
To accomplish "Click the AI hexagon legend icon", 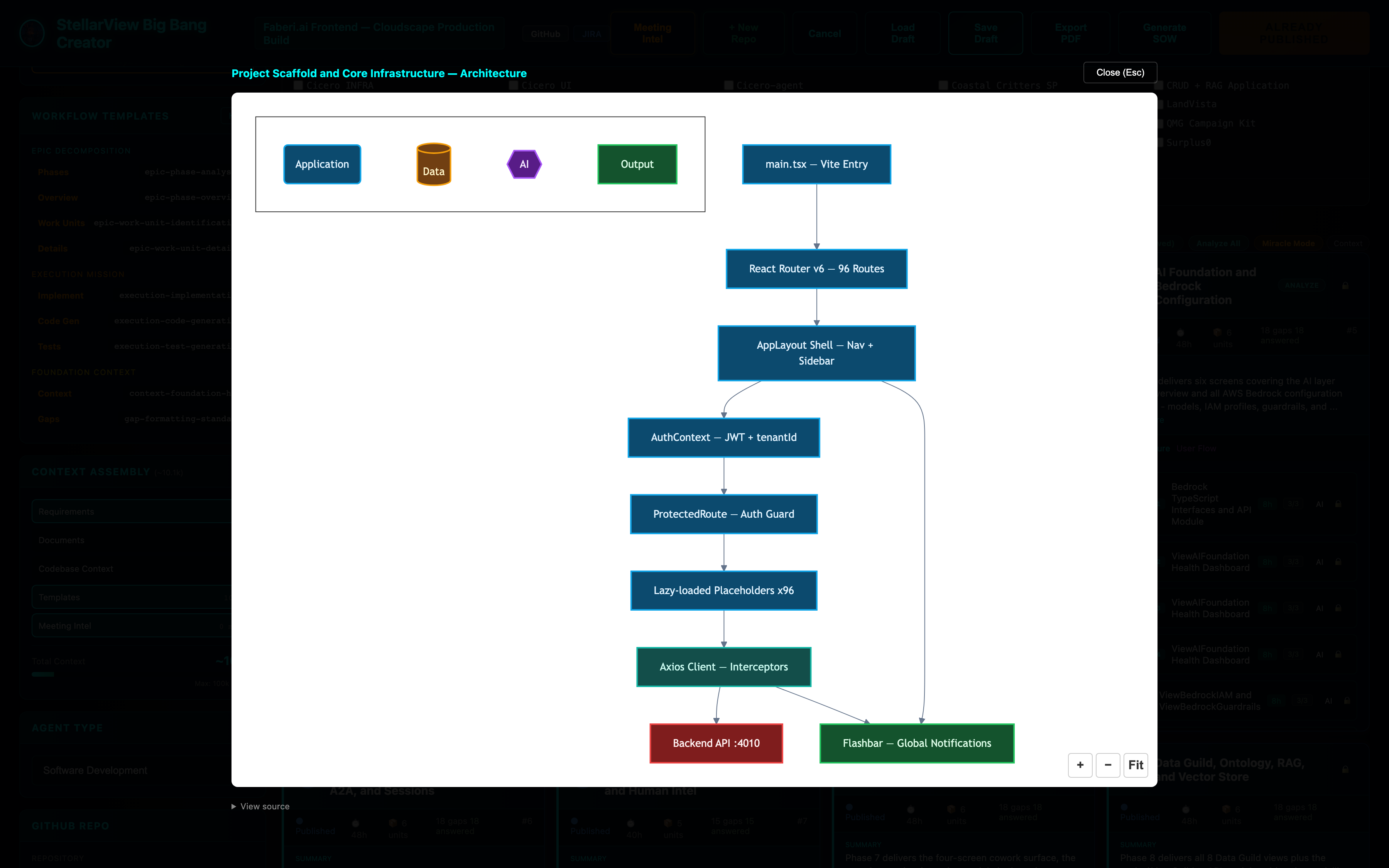I will coord(524,164).
